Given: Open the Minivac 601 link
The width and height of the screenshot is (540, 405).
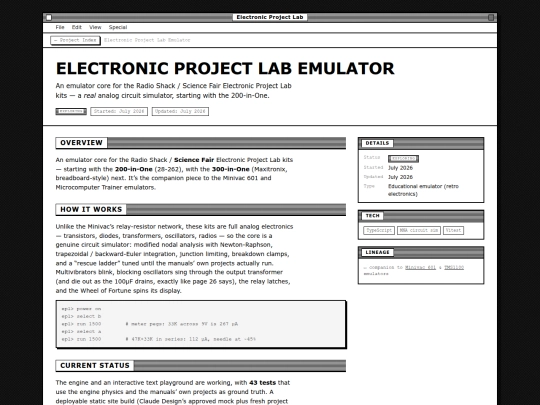Looking at the screenshot, I should tap(420, 268).
